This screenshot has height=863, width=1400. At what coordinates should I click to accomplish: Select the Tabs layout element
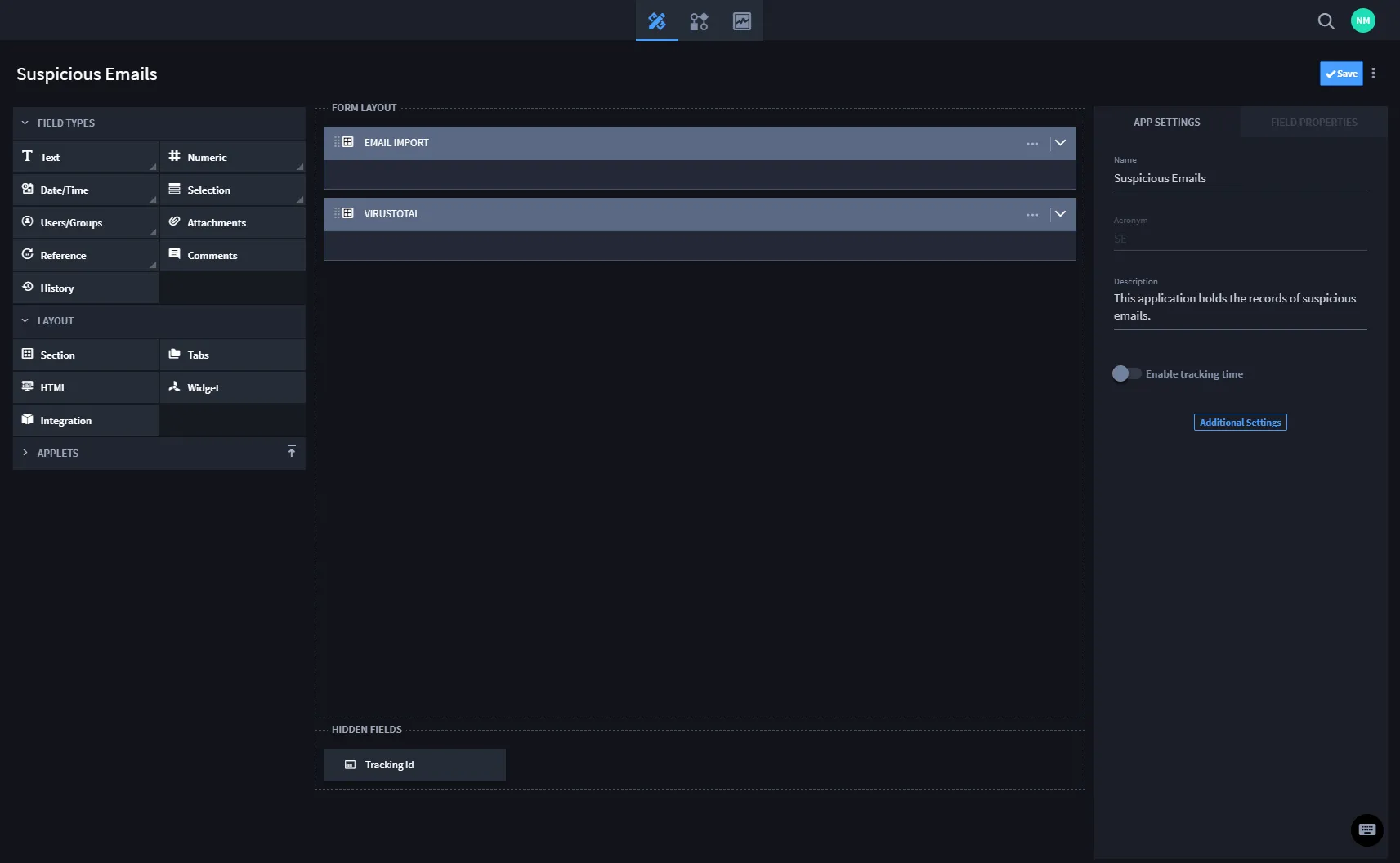coord(233,355)
